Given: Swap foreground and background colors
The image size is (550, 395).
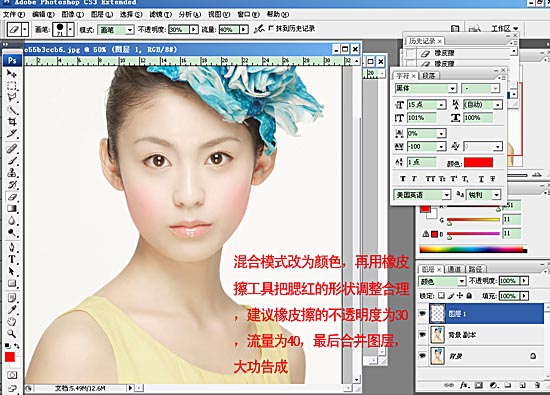Looking at the screenshot, I should (x=16, y=346).
